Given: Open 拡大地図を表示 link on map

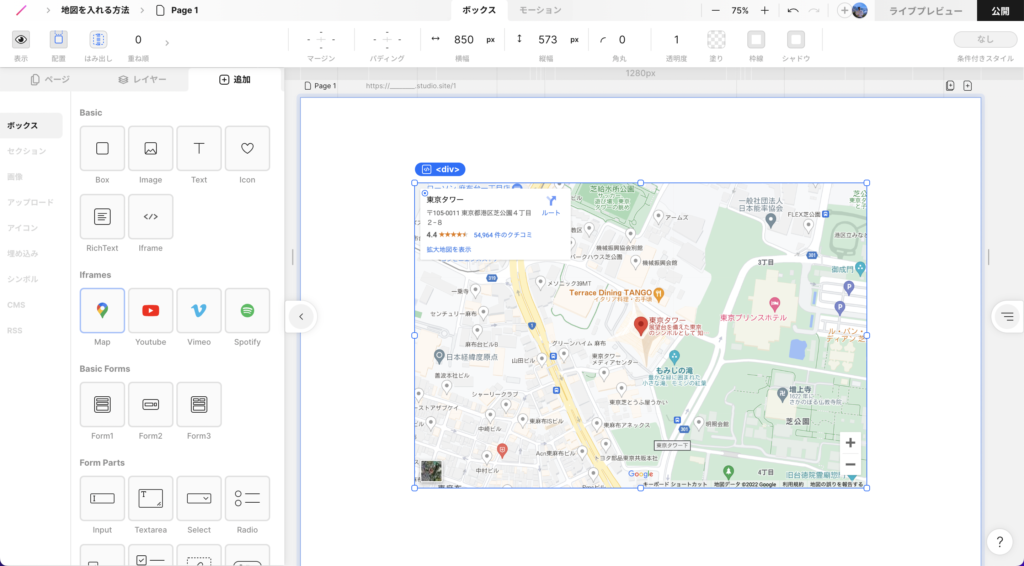Looking at the screenshot, I should coord(449,249).
